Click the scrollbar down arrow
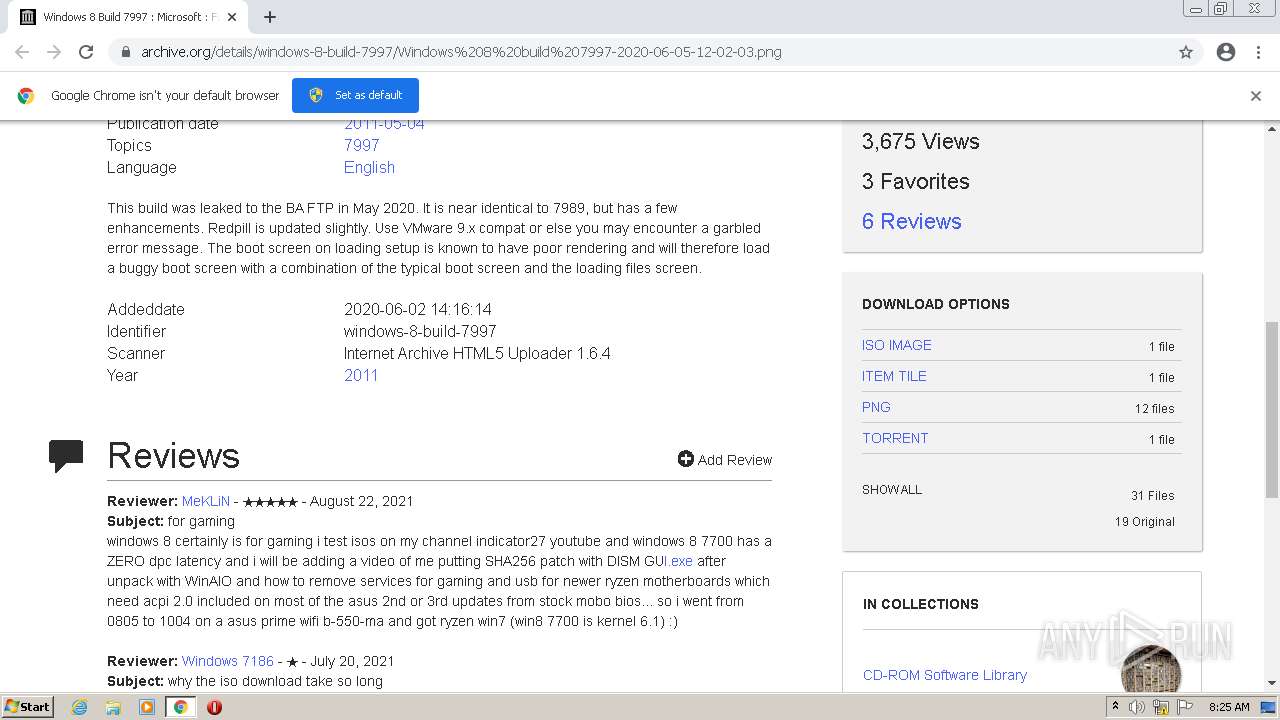1280x720 pixels. click(1272, 683)
